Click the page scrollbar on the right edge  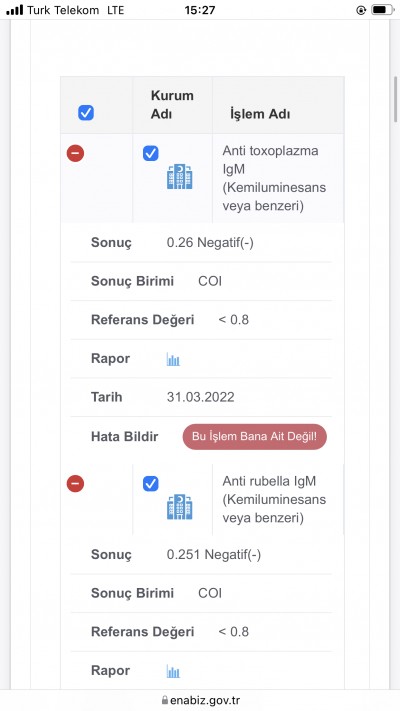coord(395,99)
